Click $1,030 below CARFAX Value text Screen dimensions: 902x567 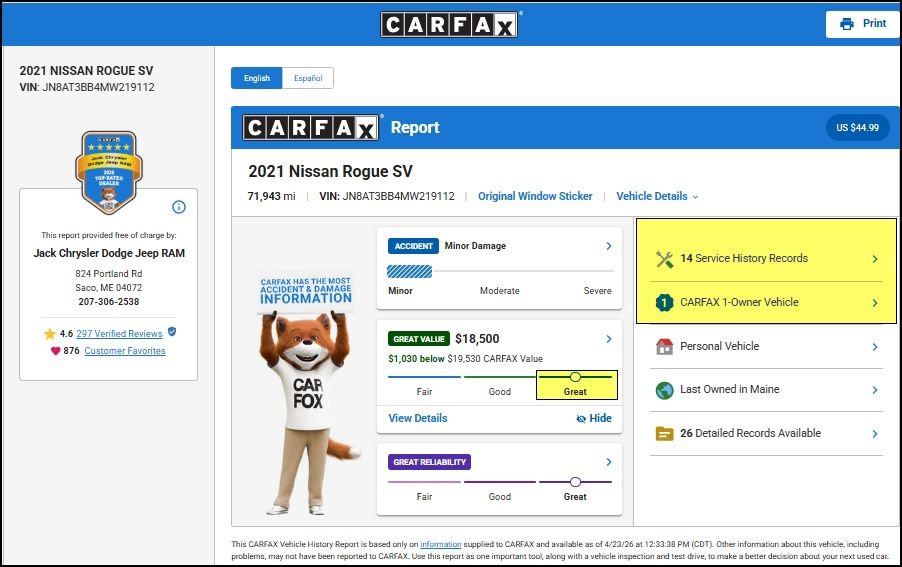pyautogui.click(x=465, y=359)
